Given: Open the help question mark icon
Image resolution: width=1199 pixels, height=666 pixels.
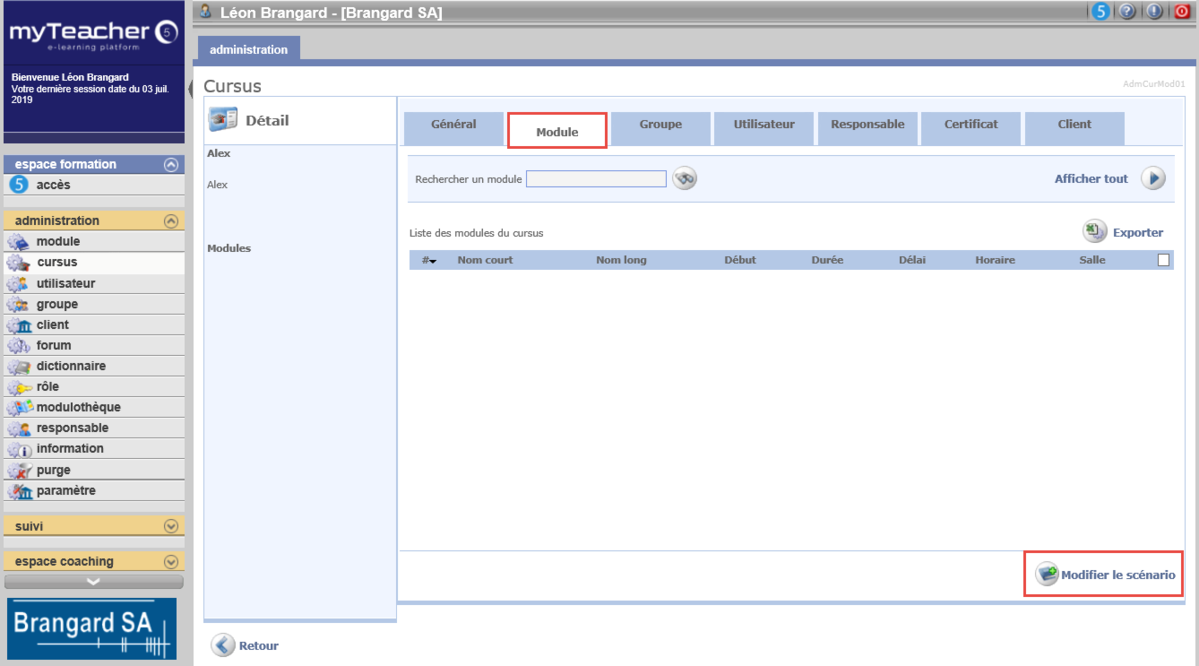Looking at the screenshot, I should pyautogui.click(x=1127, y=12).
